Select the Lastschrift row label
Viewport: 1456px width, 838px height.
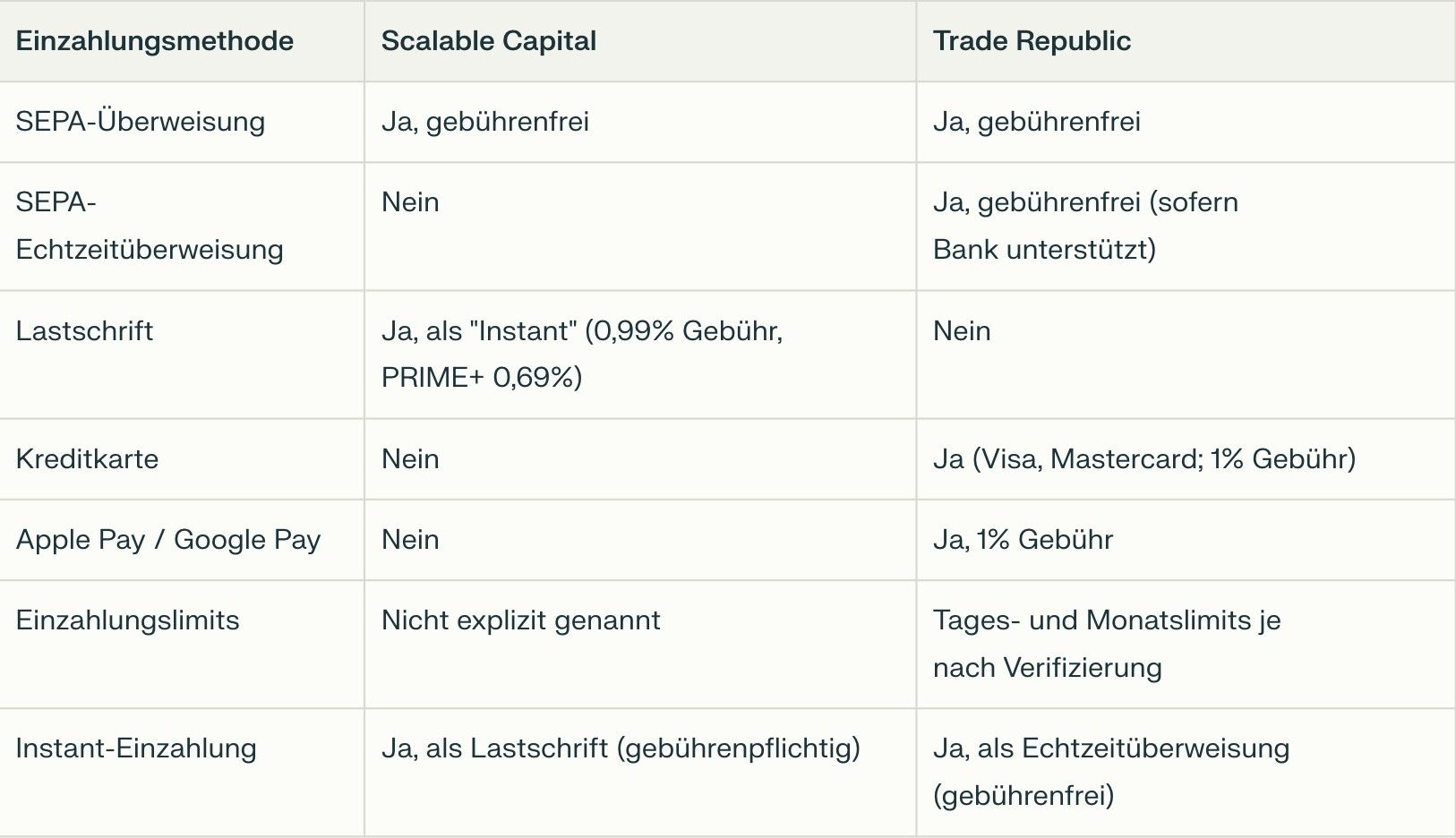point(85,331)
